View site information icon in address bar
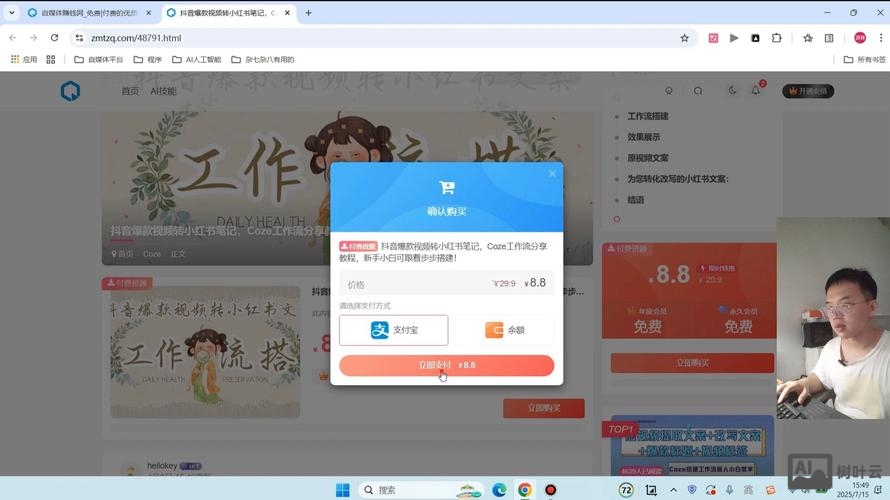 point(79,37)
